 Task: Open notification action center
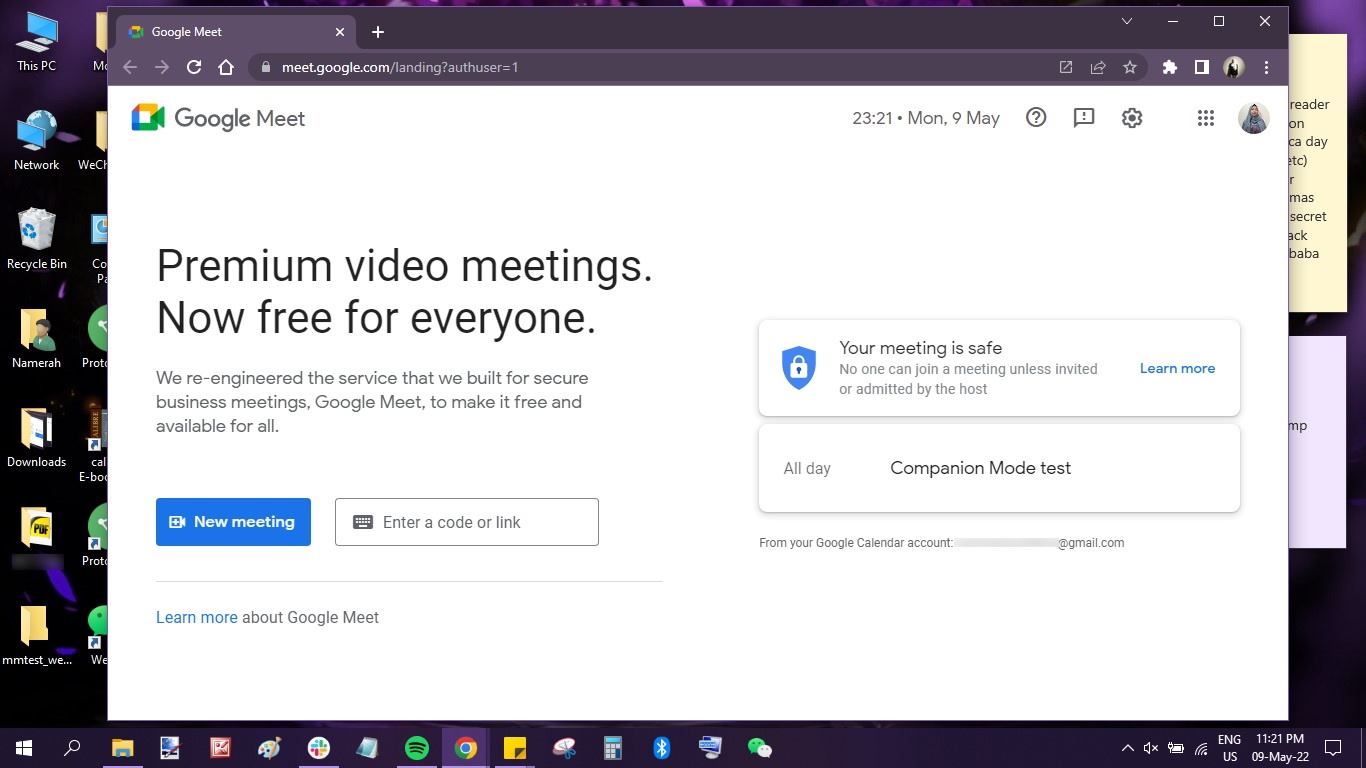coord(1333,748)
